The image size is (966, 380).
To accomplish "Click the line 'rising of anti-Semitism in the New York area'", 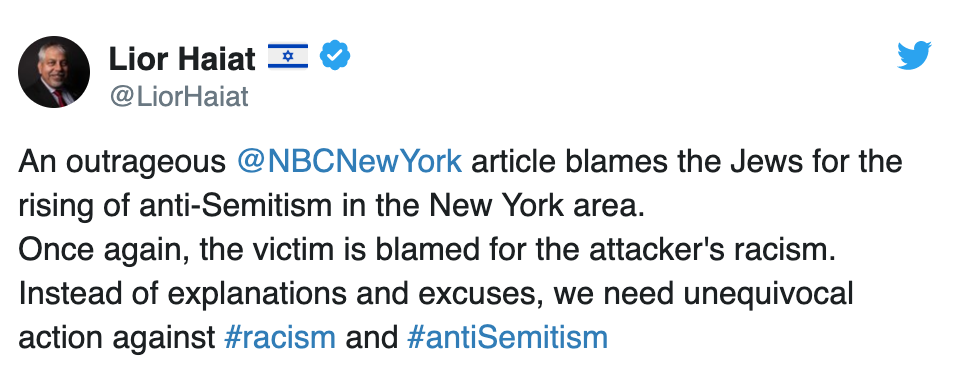I will pos(331,206).
